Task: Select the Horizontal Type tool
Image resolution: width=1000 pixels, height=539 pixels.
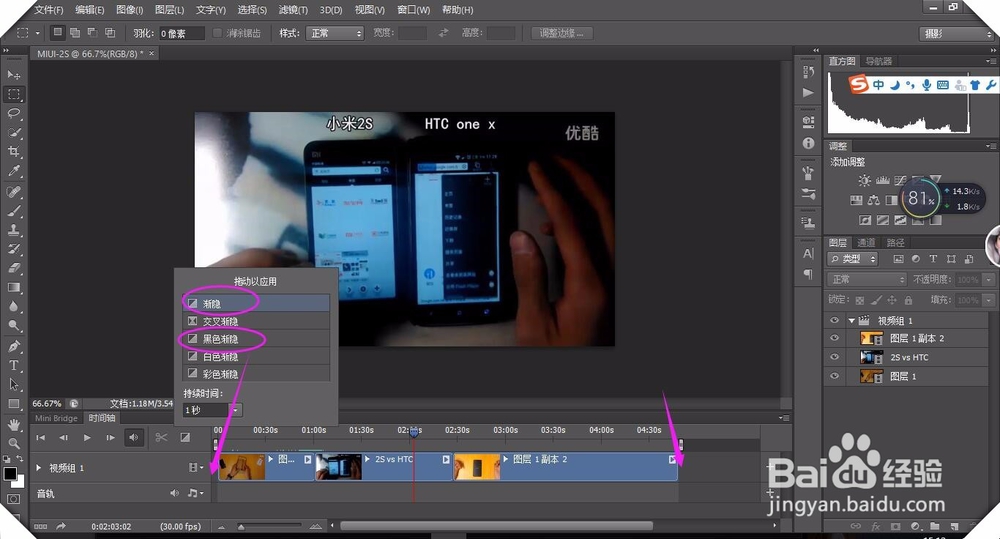Action: (13, 365)
